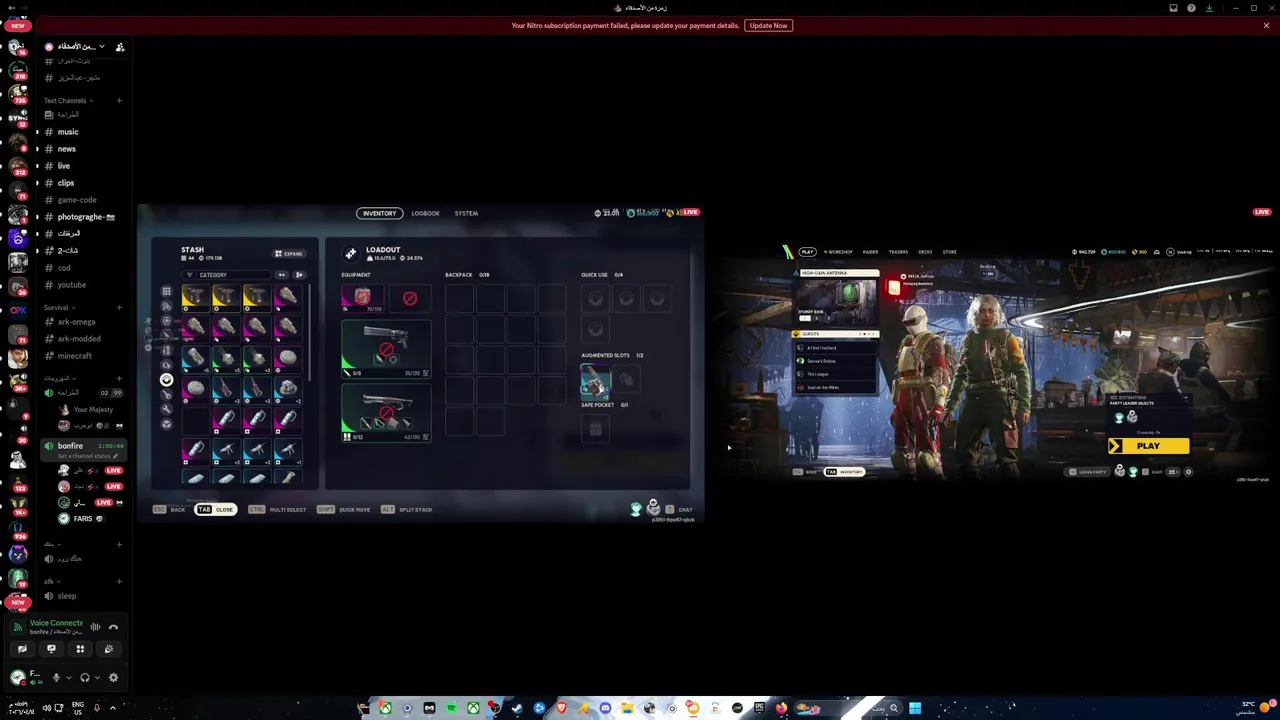Open the music text channel

pyautogui.click(x=68, y=132)
